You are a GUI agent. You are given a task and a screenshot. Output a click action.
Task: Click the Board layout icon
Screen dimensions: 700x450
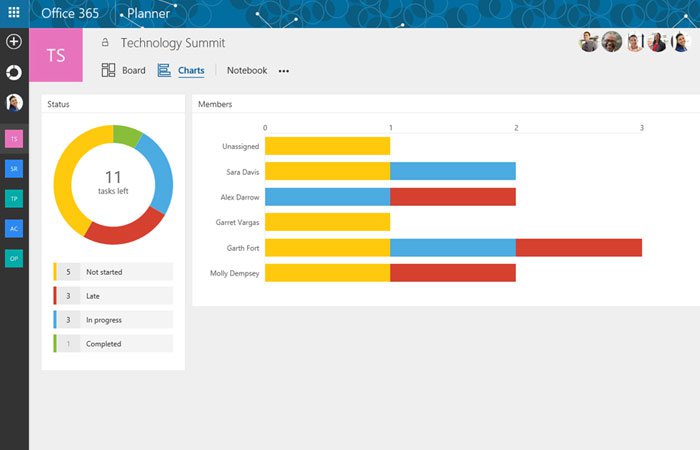pos(108,70)
